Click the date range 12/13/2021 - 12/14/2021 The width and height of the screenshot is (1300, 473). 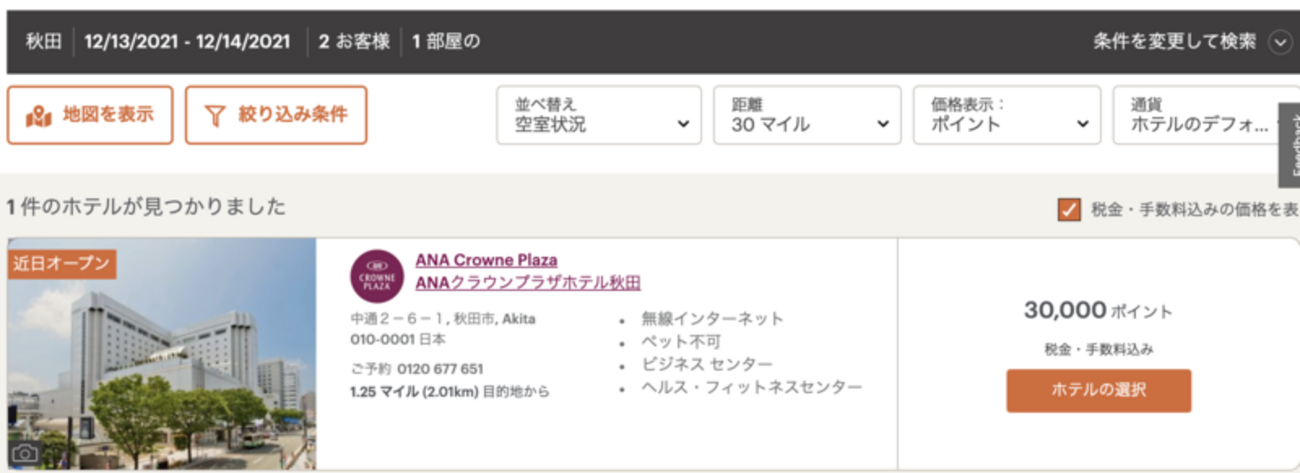point(187,42)
